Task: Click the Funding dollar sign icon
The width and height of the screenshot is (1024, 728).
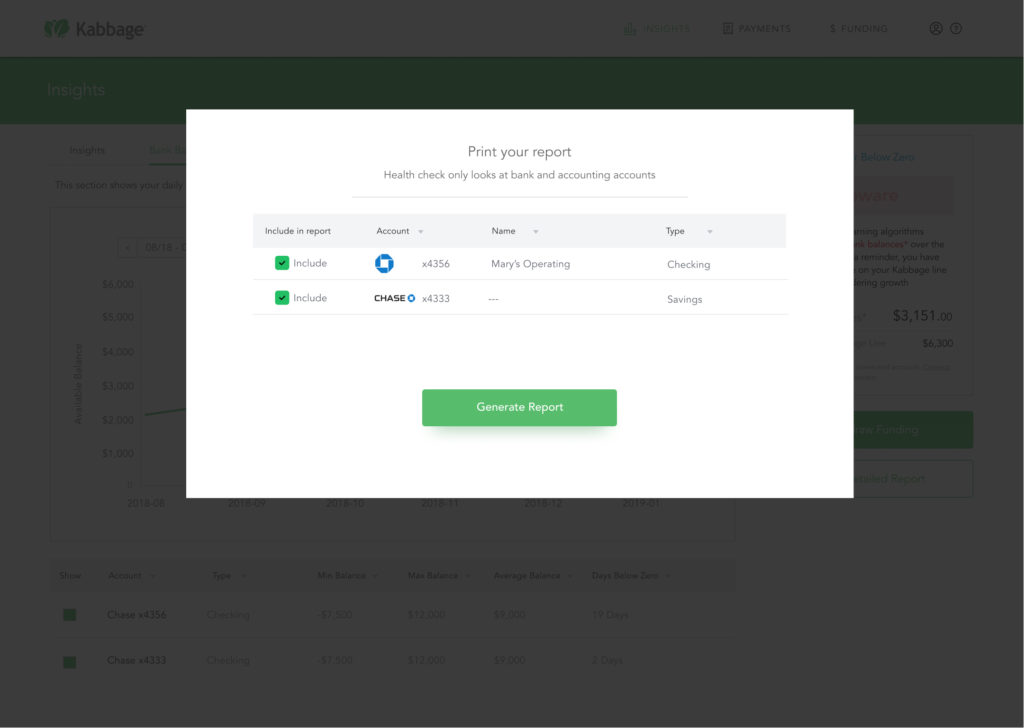Action: 833,29
